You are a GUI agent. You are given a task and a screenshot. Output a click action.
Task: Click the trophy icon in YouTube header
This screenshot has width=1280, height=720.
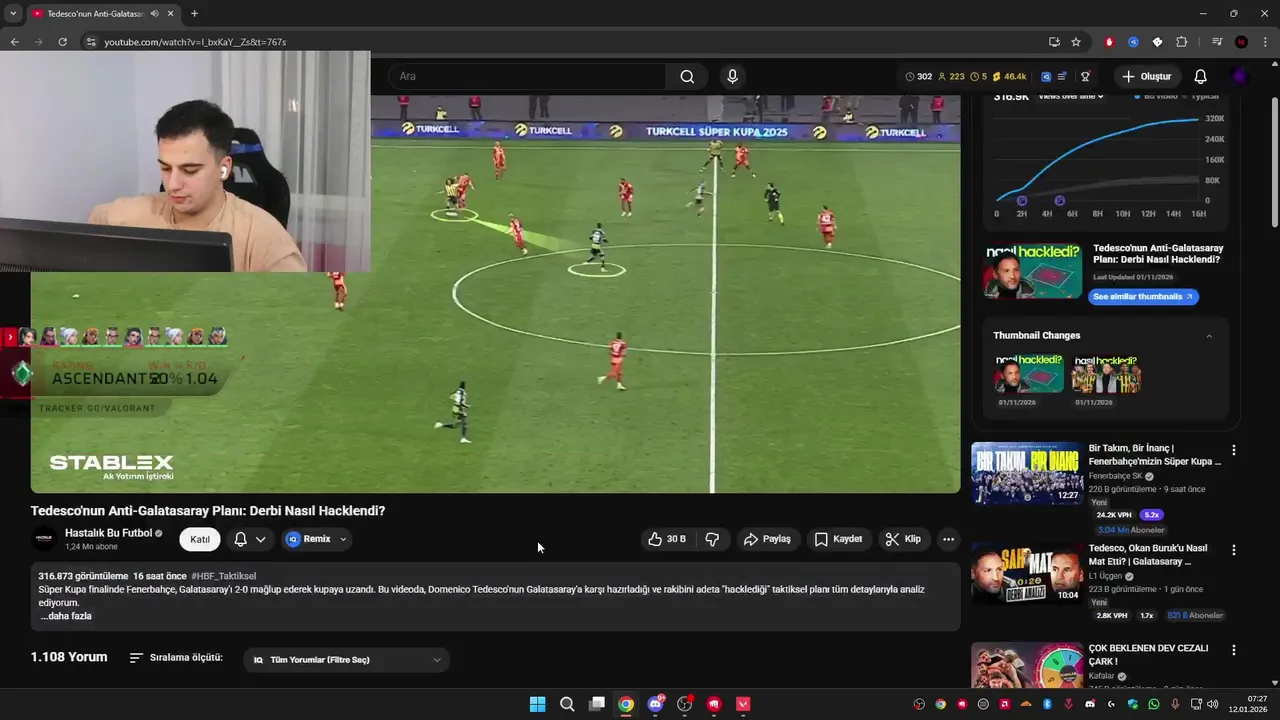1085,77
